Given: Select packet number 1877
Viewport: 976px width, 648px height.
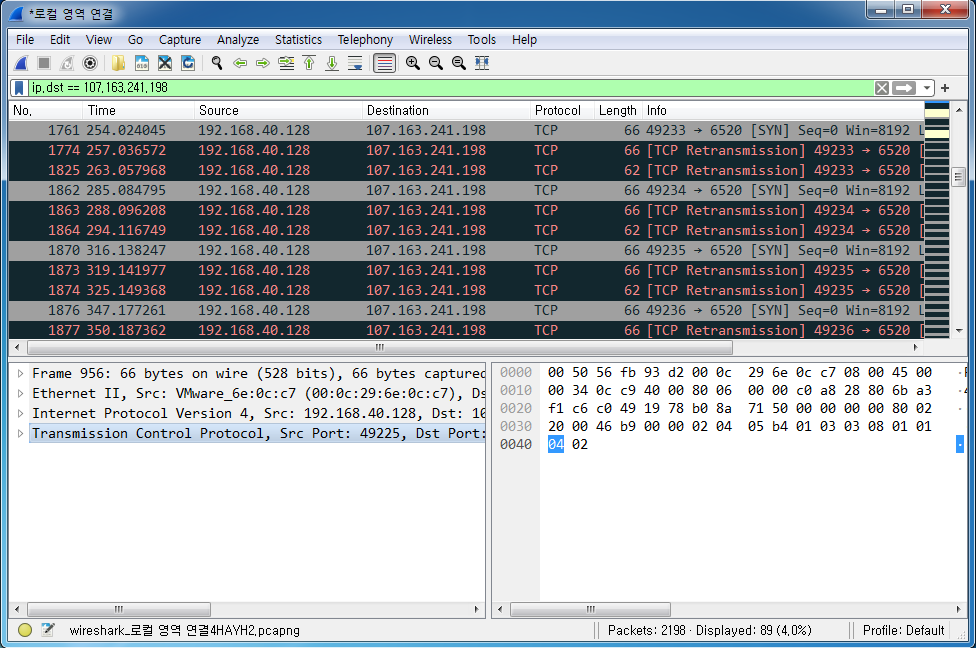Looking at the screenshot, I should pyautogui.click(x=466, y=330).
